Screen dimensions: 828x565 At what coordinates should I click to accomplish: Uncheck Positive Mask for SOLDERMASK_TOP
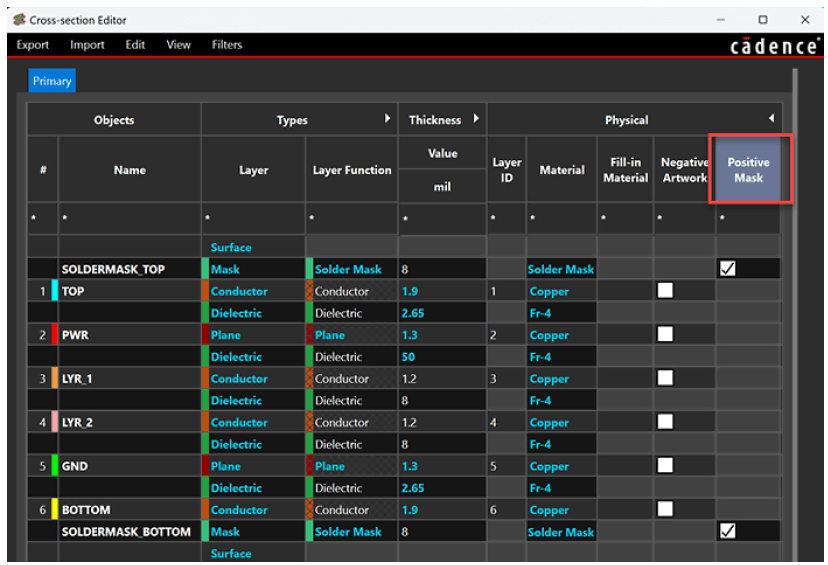728,269
